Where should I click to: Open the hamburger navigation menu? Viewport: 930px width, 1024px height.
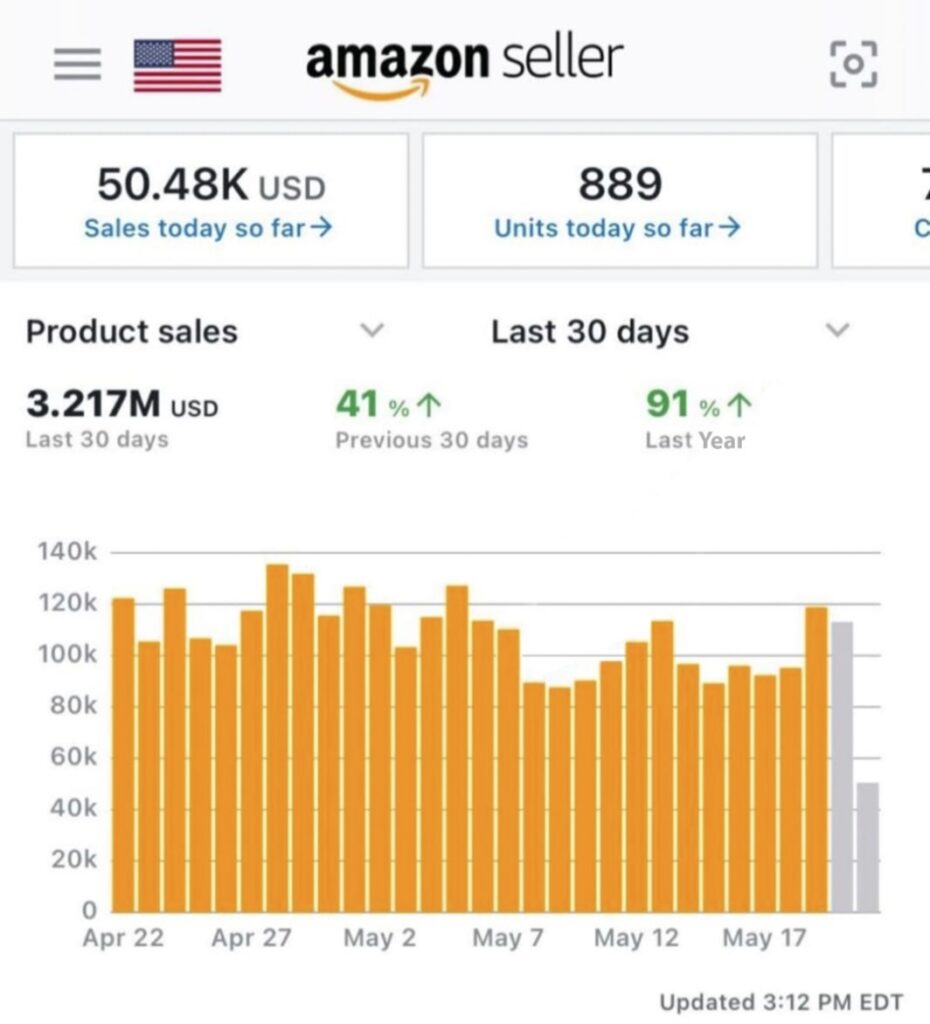tap(77, 64)
